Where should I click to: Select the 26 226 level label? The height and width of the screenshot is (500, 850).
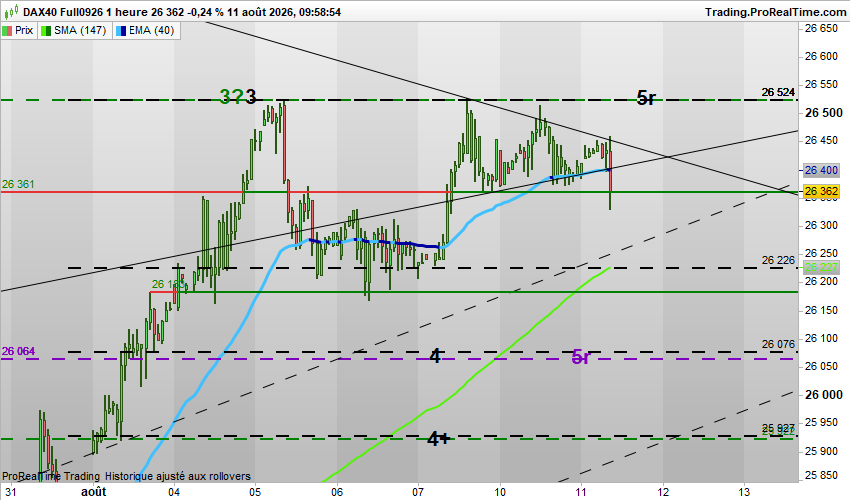click(778, 260)
